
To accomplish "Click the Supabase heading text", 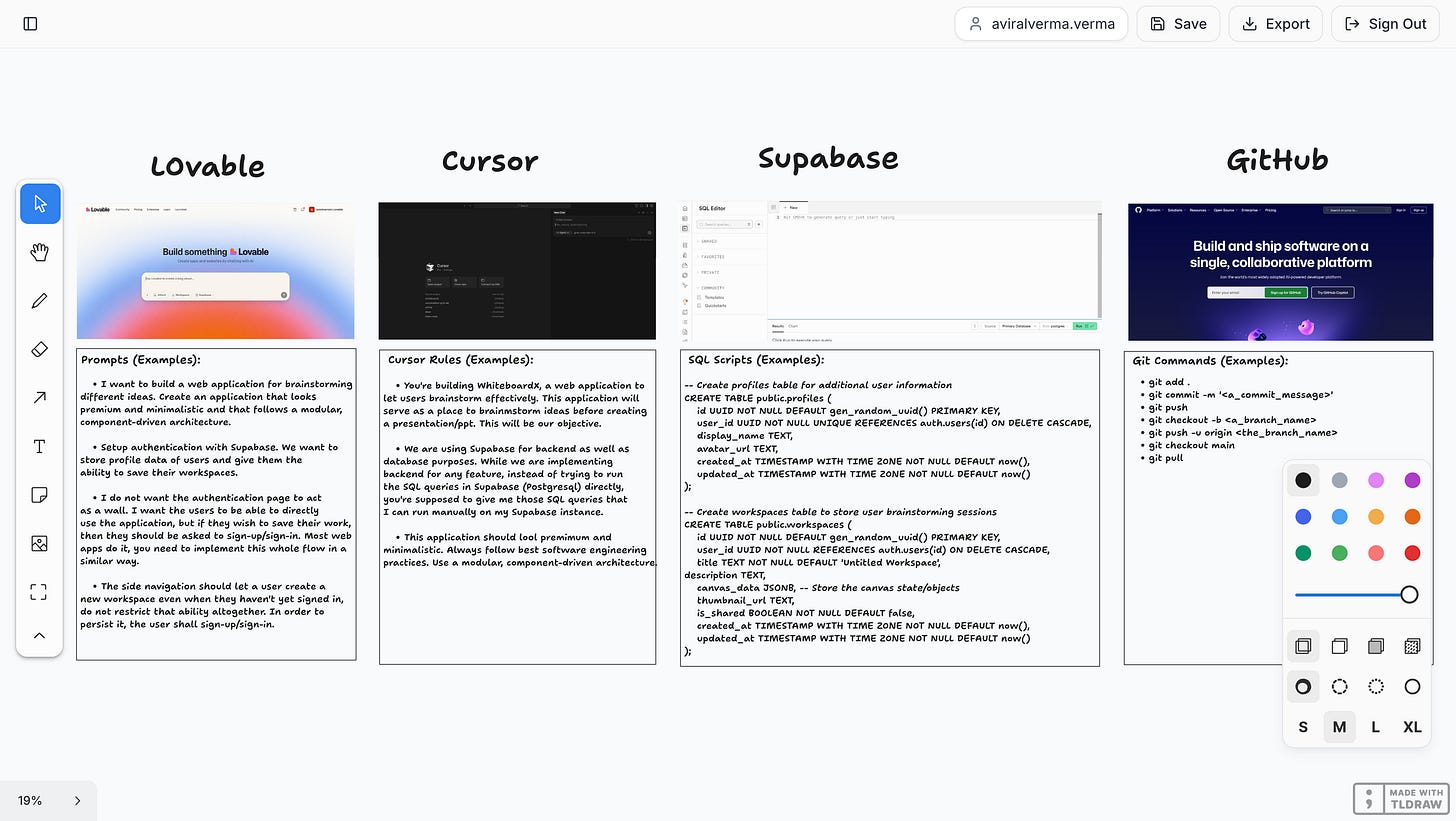I will coord(828,158).
